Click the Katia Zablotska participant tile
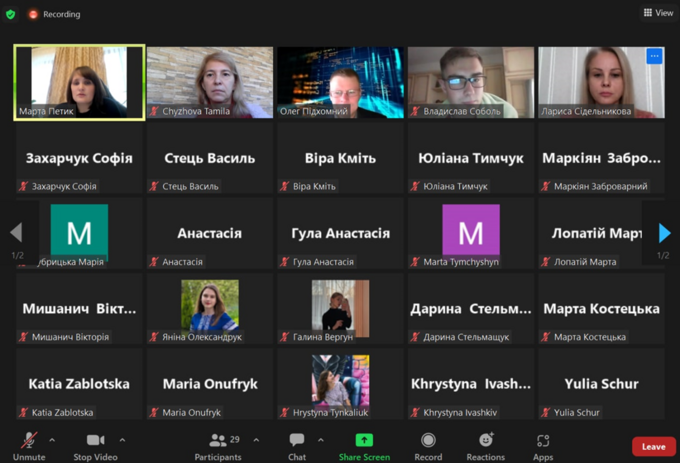Screen dimensions: 680x463 [x=79, y=384]
